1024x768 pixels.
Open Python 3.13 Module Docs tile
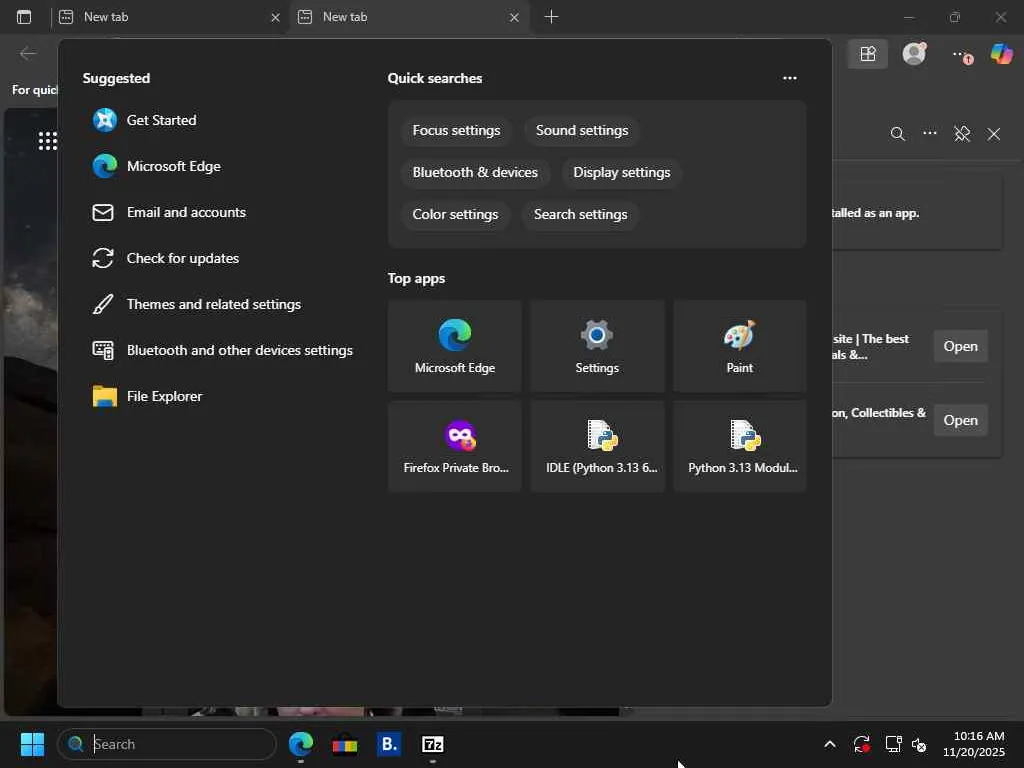740,446
